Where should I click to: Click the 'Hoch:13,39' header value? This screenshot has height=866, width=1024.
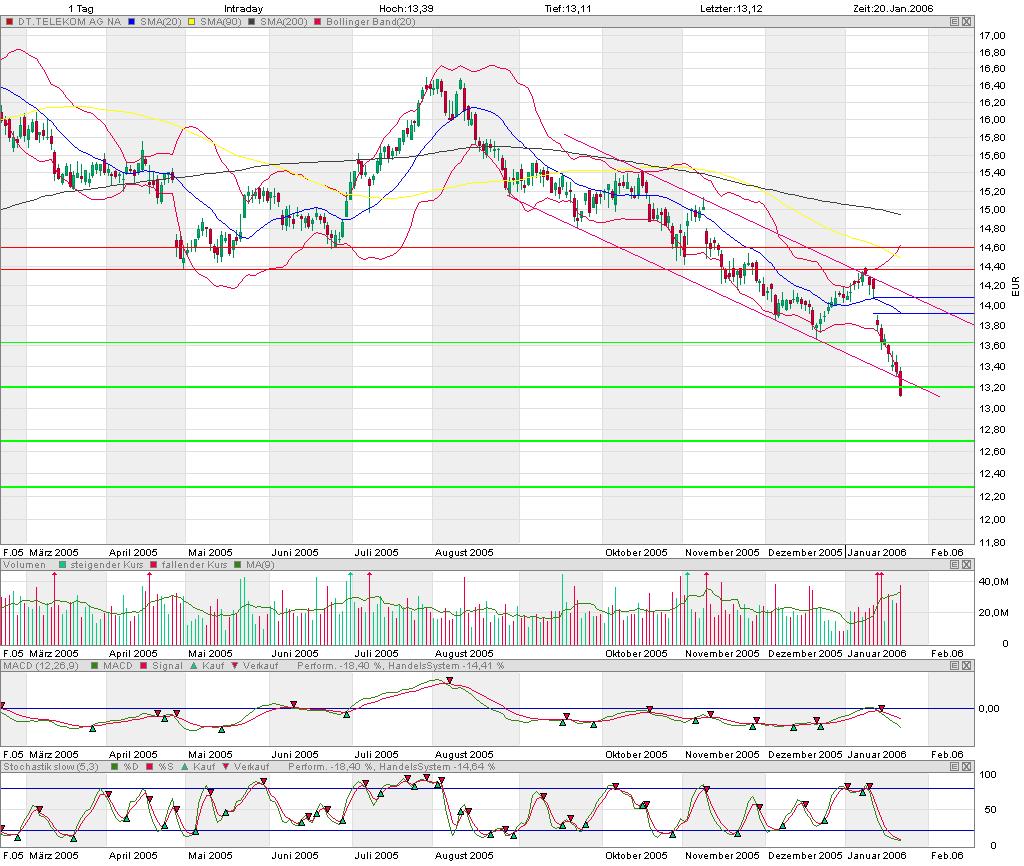[406, 8]
